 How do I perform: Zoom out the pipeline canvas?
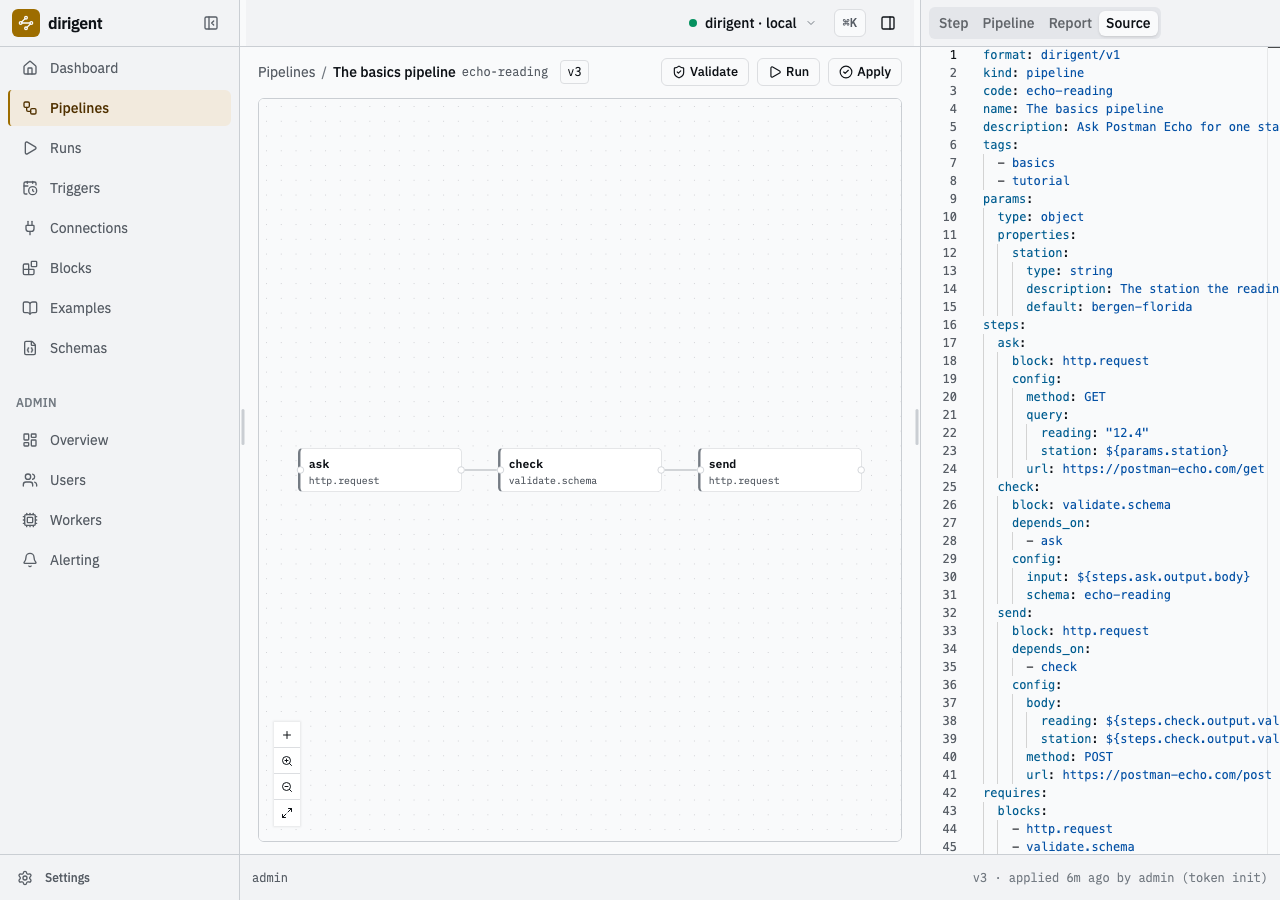coord(287,787)
